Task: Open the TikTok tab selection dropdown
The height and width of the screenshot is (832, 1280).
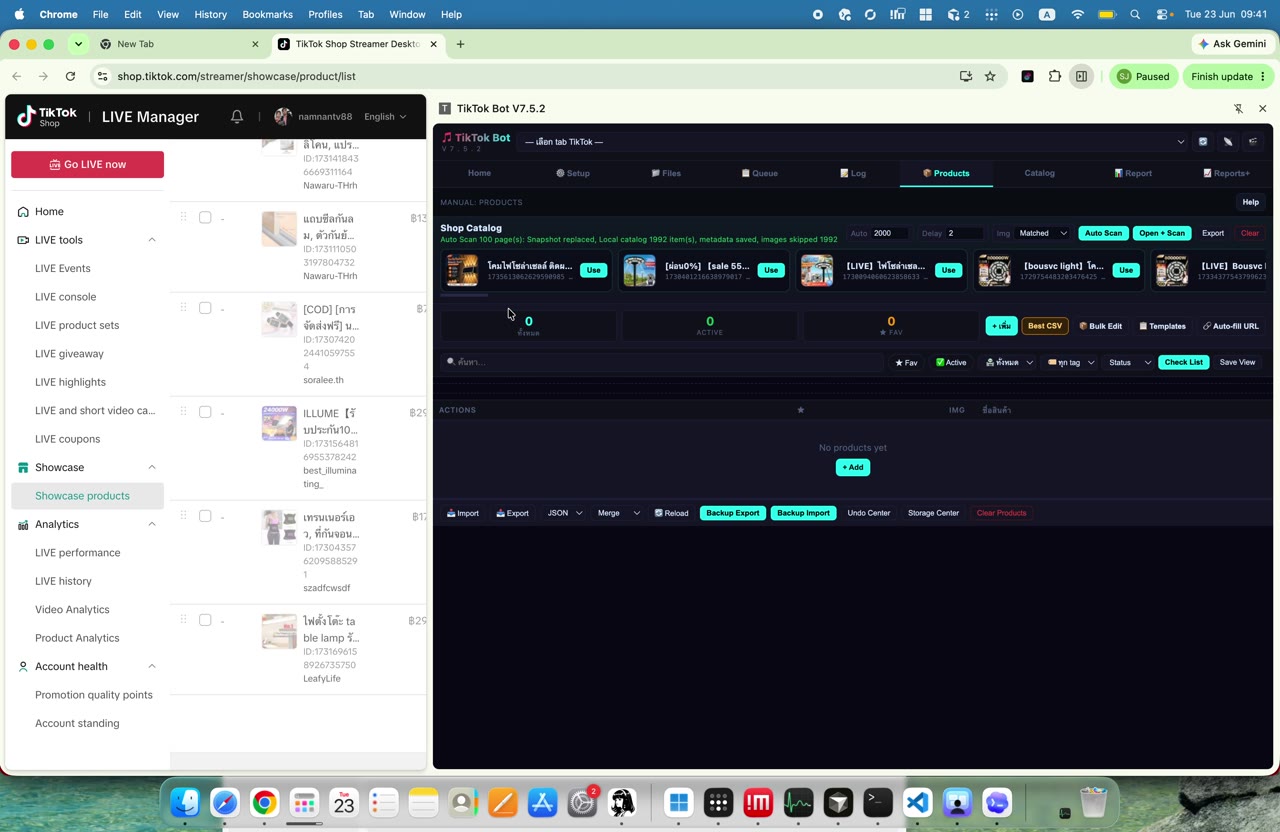Action: (x=855, y=142)
